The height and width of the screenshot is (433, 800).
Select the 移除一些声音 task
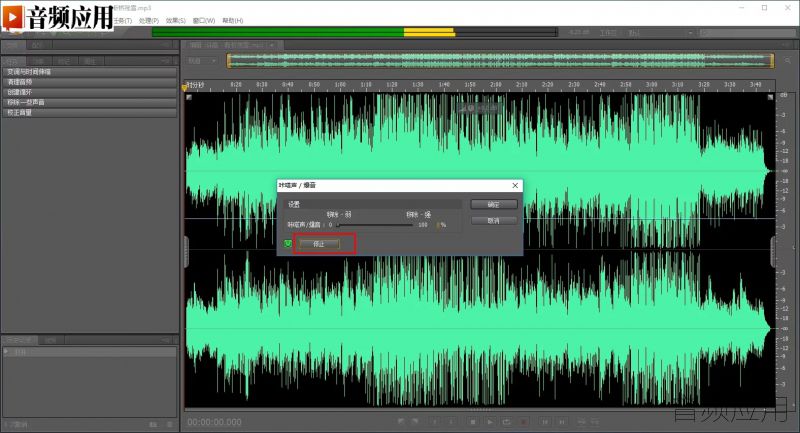[x=90, y=103]
